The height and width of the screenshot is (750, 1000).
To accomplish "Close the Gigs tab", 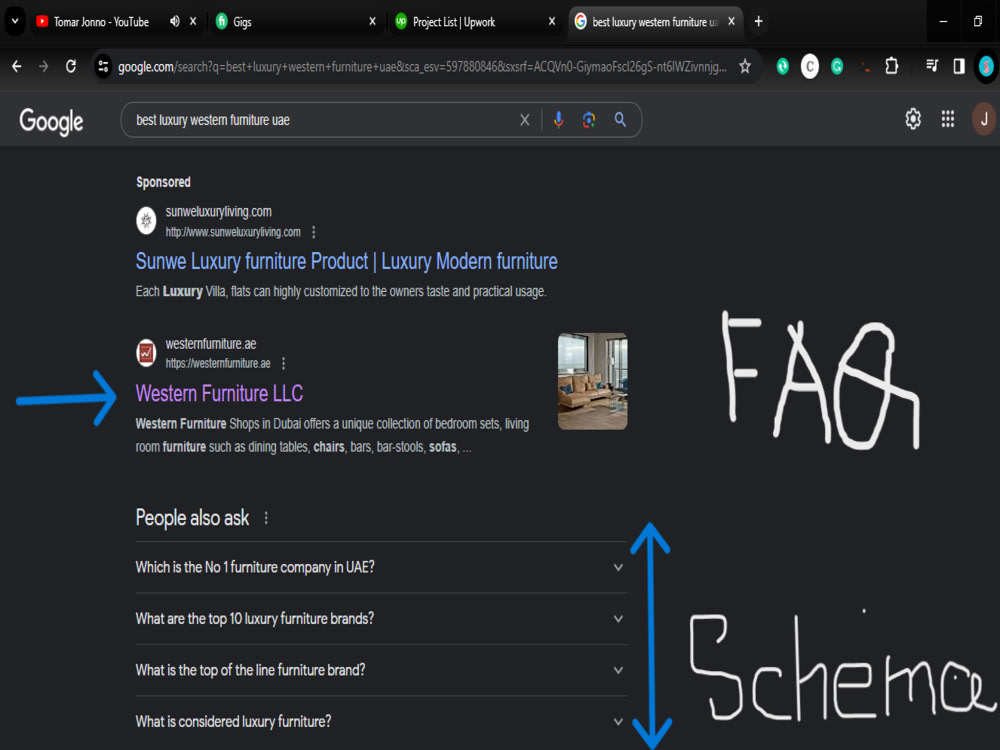I will tap(372, 22).
